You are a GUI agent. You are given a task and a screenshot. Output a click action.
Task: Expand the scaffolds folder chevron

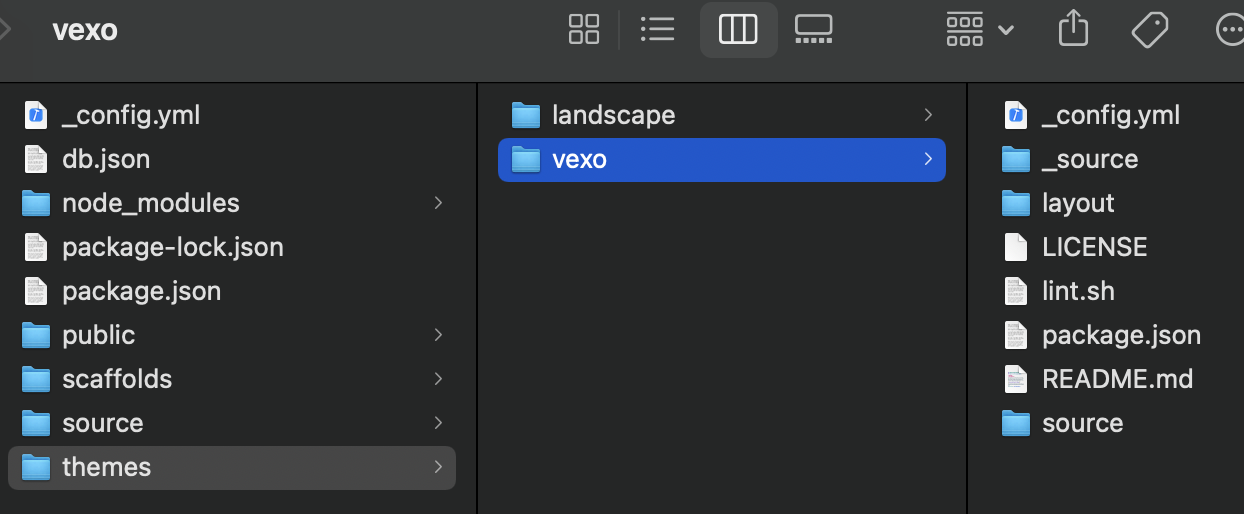[x=438, y=379]
